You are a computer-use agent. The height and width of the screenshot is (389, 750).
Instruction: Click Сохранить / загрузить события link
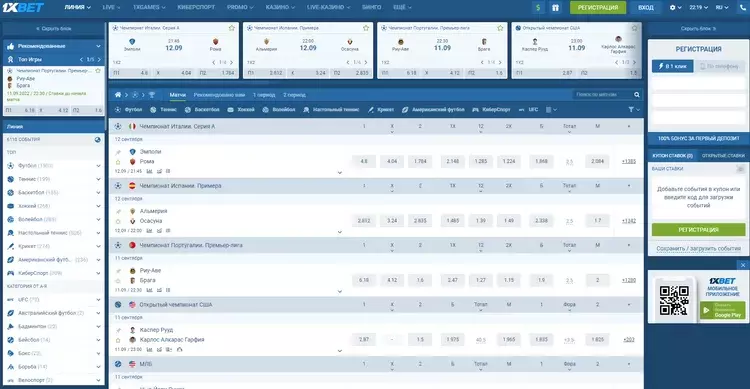click(698, 248)
